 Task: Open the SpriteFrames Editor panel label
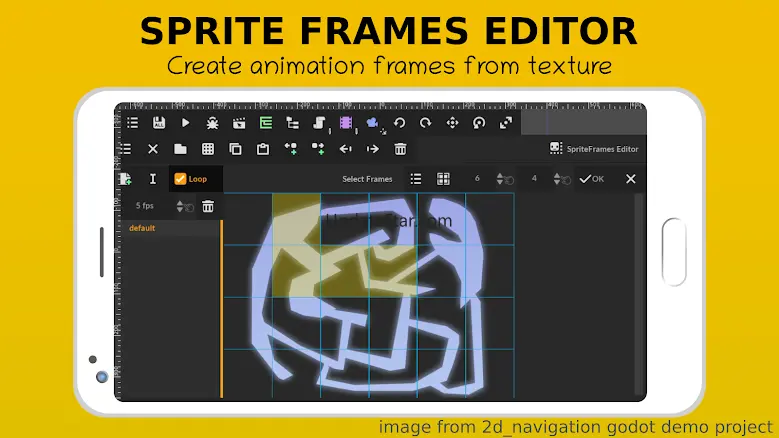pos(594,148)
